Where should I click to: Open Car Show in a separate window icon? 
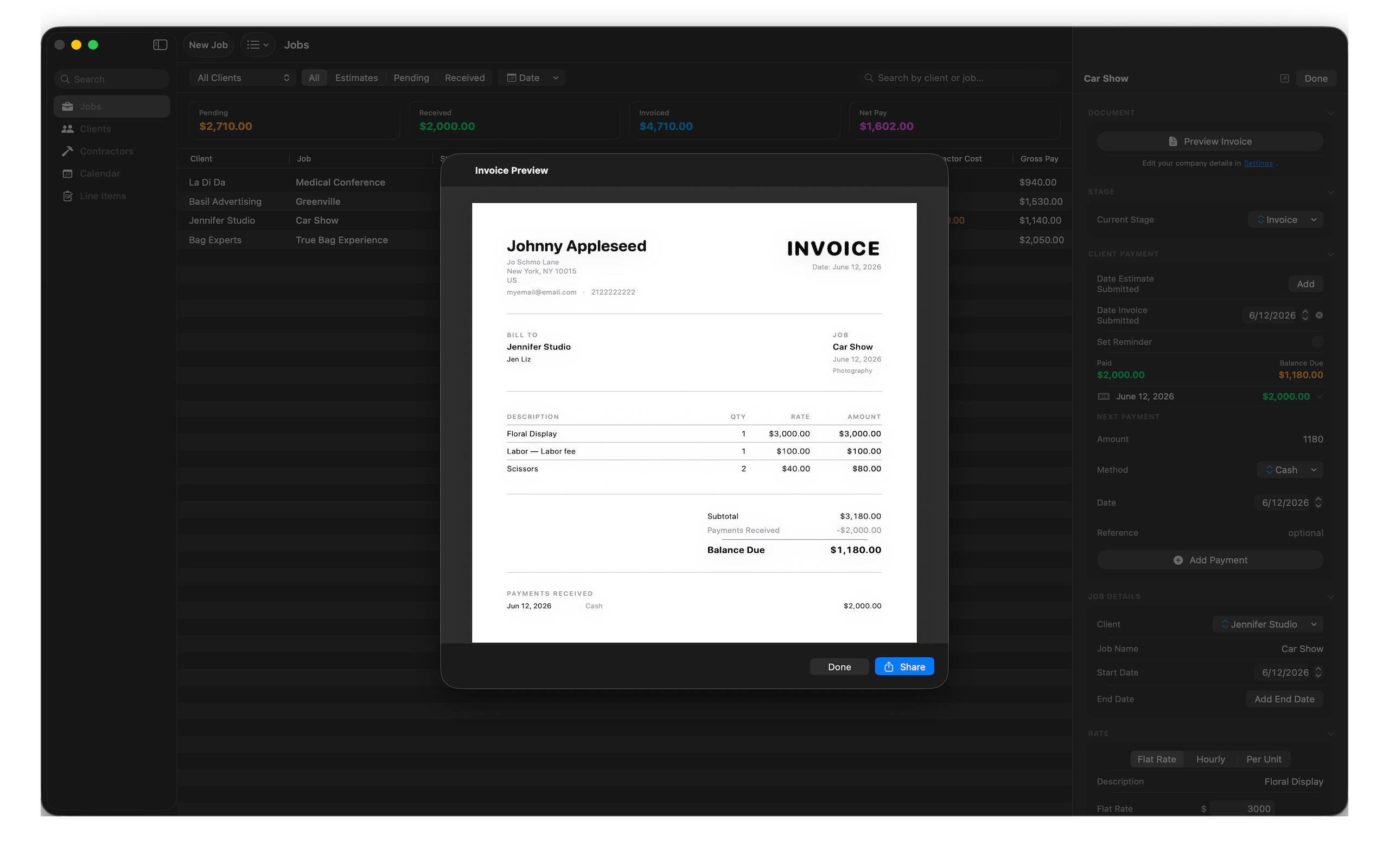1284,78
